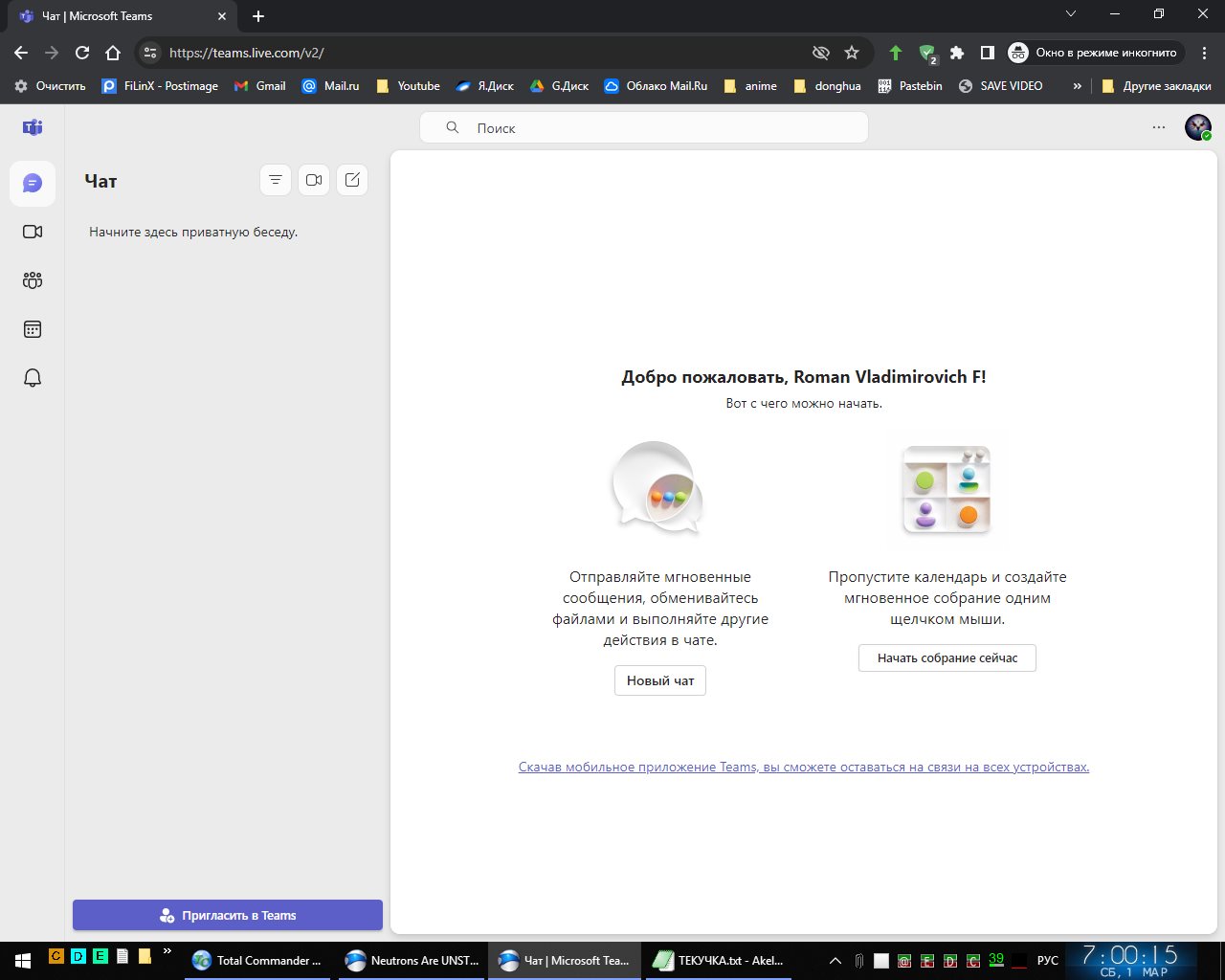Open Chrome three-dot main menu

1205,53
